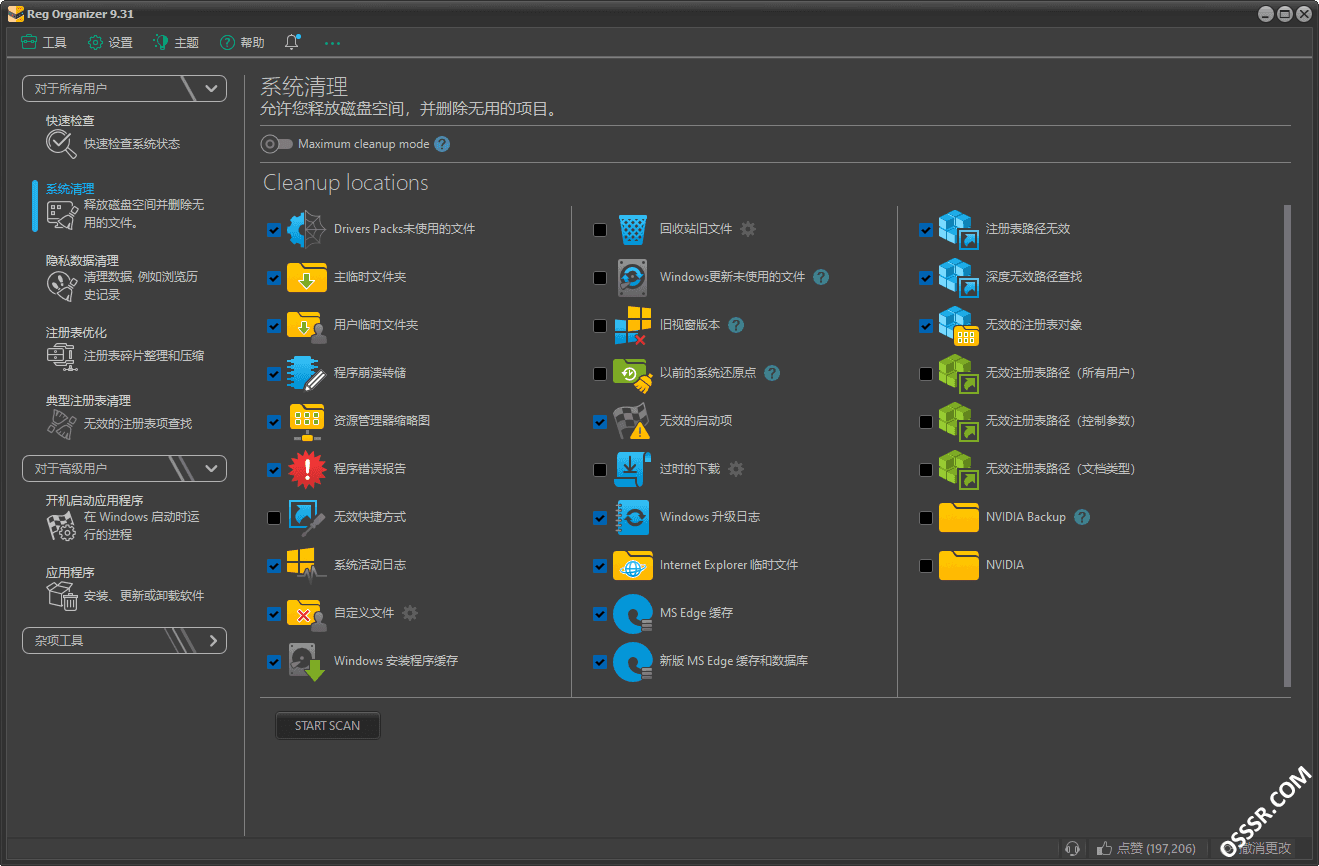Viewport: 1319px width, 866px height.
Task: Click the MS Edge cache icon
Action: [633, 613]
